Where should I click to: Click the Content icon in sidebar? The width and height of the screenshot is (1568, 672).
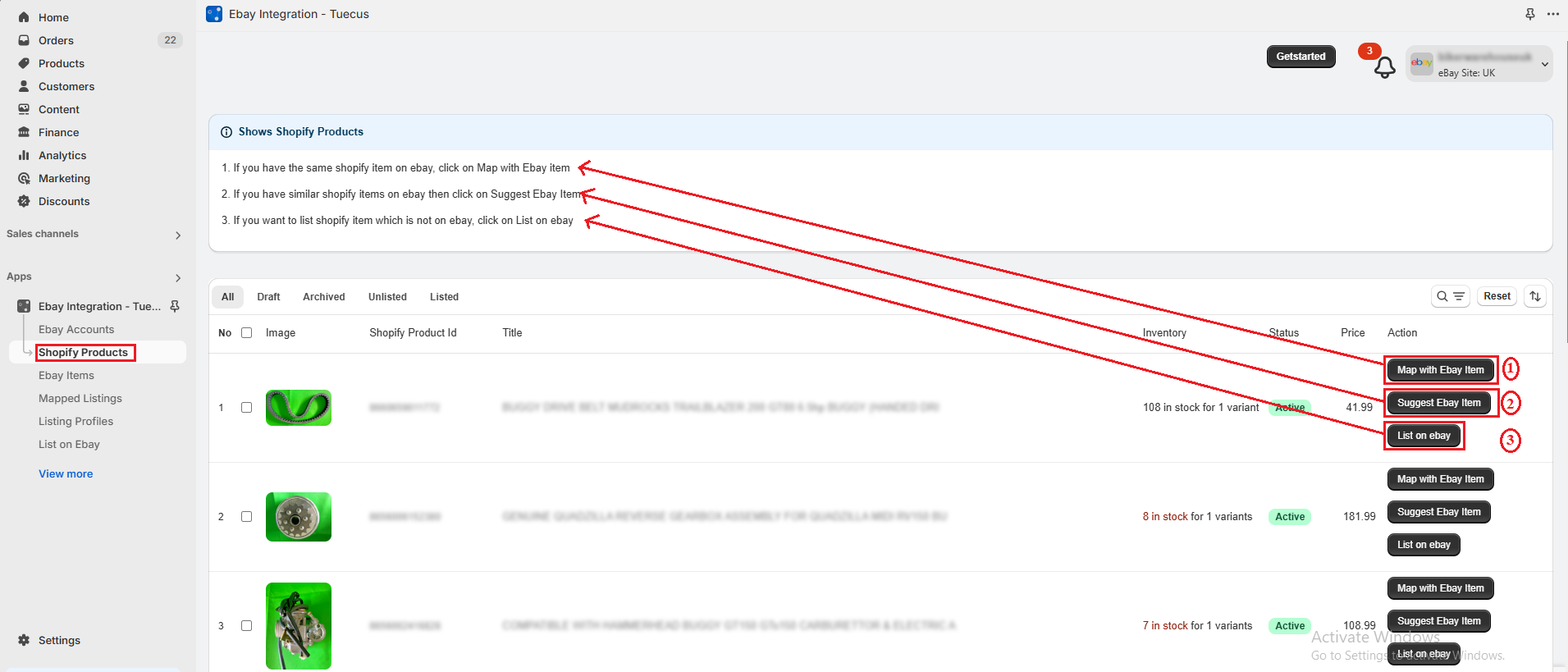(24, 109)
